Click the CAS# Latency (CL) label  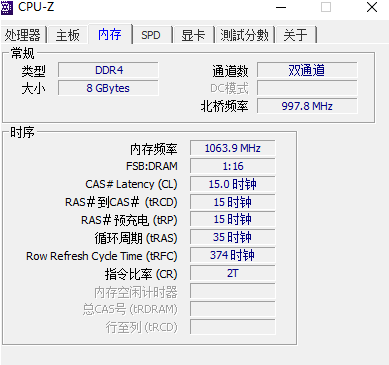coord(131,184)
